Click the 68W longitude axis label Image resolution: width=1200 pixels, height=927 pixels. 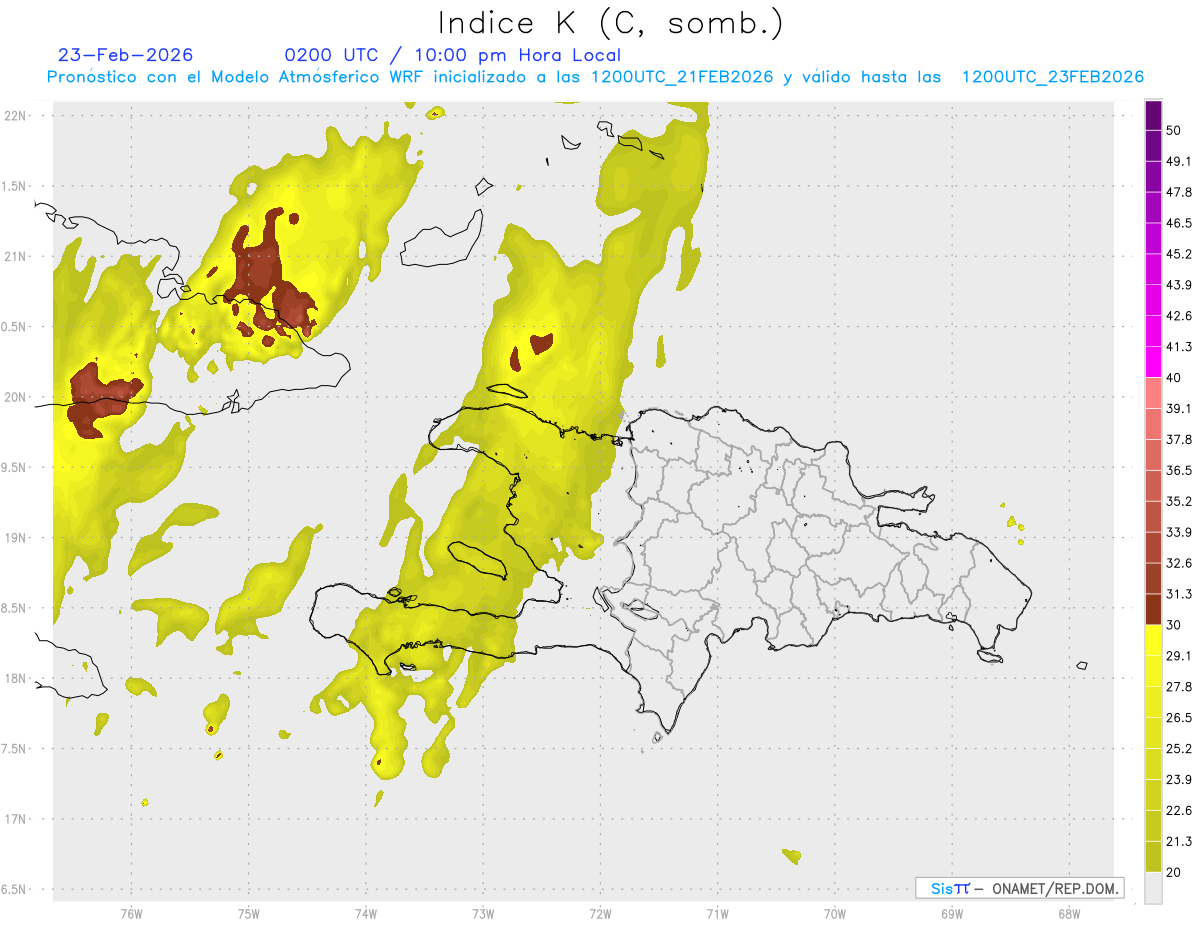[x=1069, y=913]
